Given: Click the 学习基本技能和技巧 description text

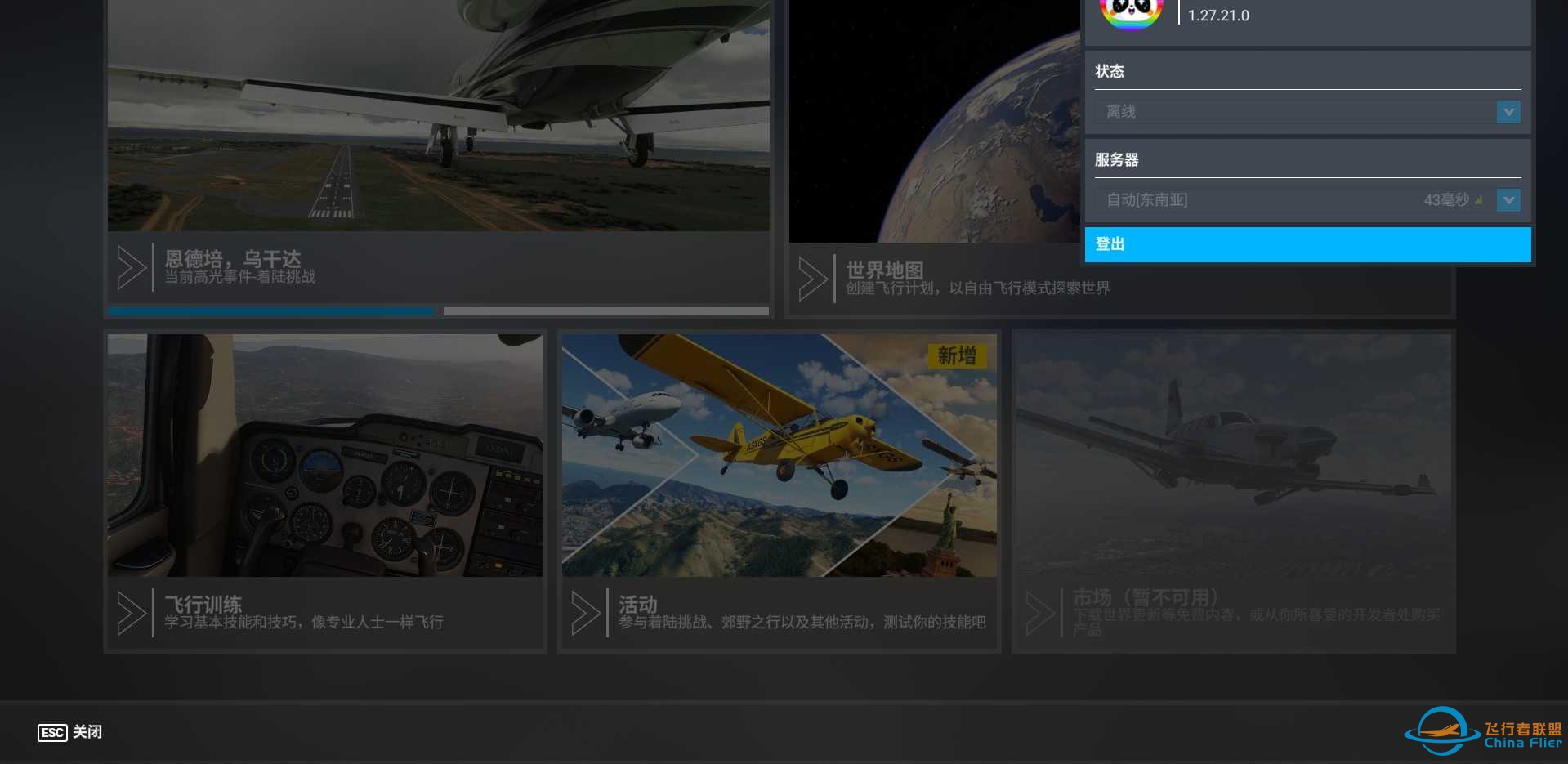Looking at the screenshot, I should pos(304,623).
